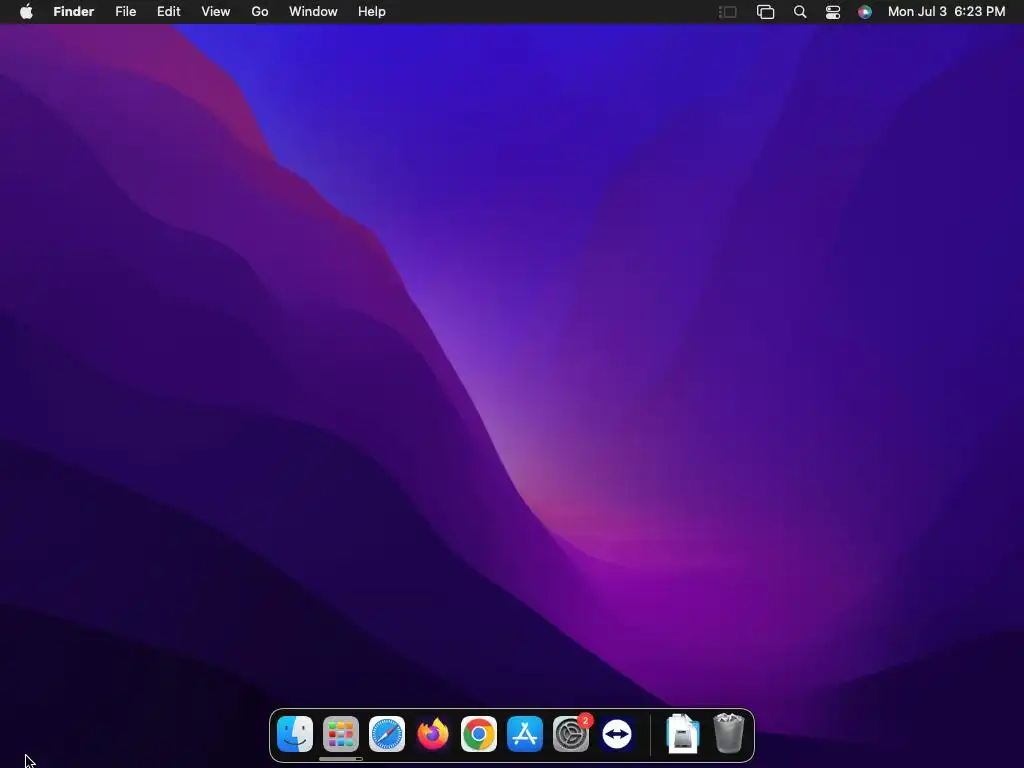The height and width of the screenshot is (768, 1024).
Task: Open the Help menu
Action: pyautogui.click(x=372, y=12)
